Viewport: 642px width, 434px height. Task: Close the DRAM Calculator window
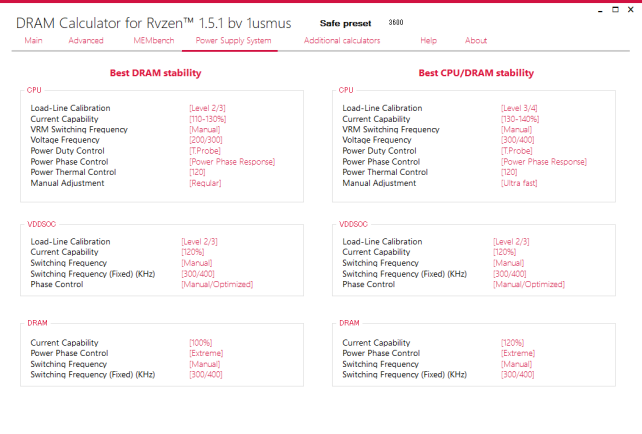(631, 9)
